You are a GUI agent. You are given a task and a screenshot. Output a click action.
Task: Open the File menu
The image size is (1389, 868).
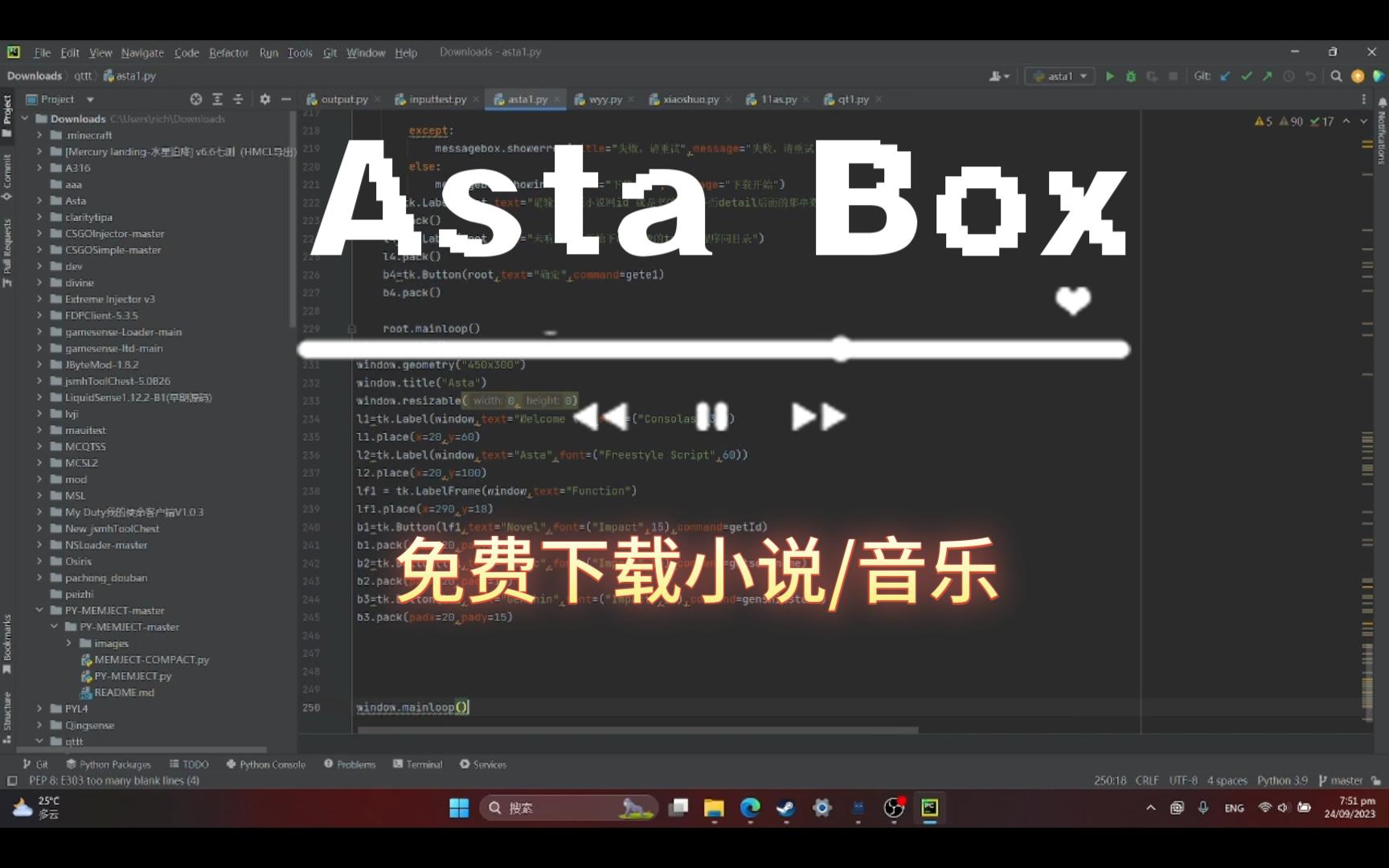(x=42, y=52)
